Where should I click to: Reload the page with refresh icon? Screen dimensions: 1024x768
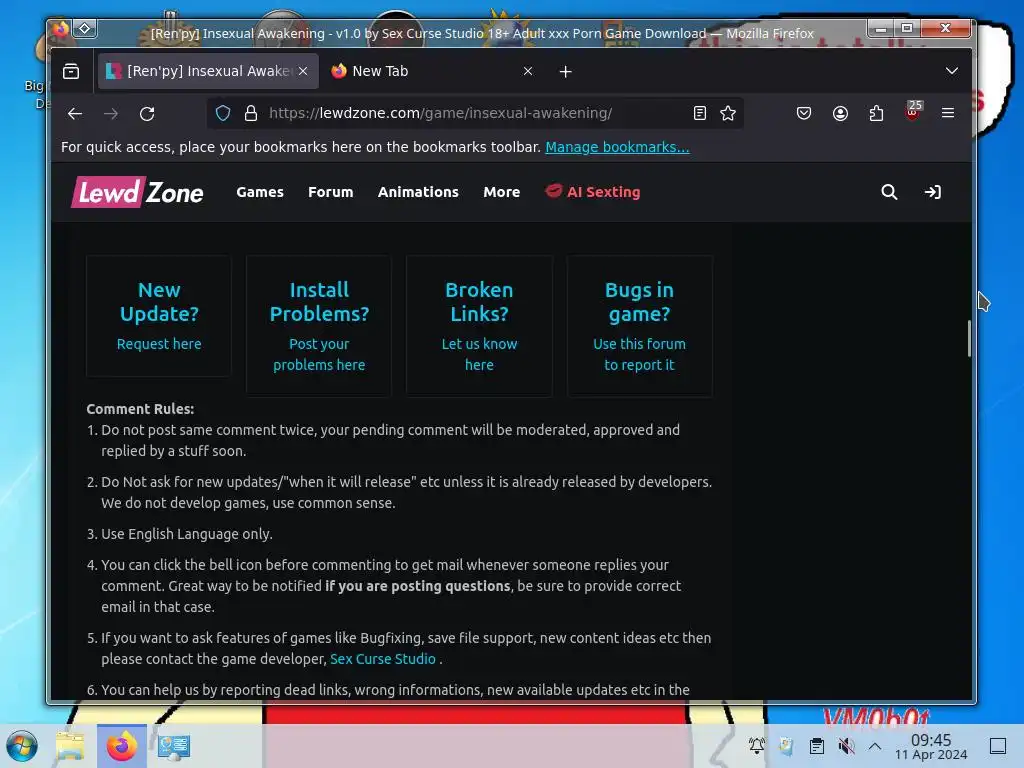[147, 114]
